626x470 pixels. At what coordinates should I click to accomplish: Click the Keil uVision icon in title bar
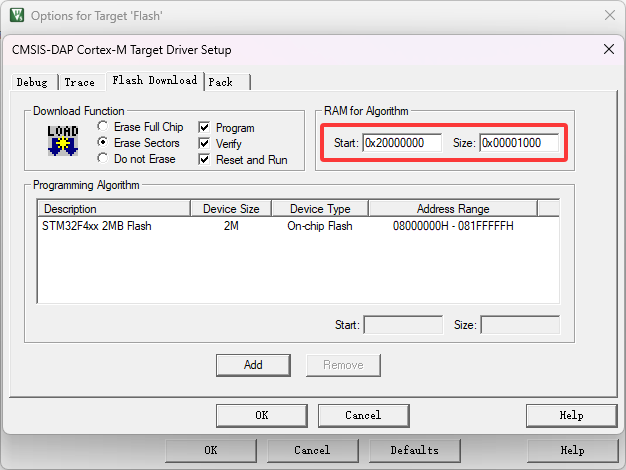coord(17,16)
